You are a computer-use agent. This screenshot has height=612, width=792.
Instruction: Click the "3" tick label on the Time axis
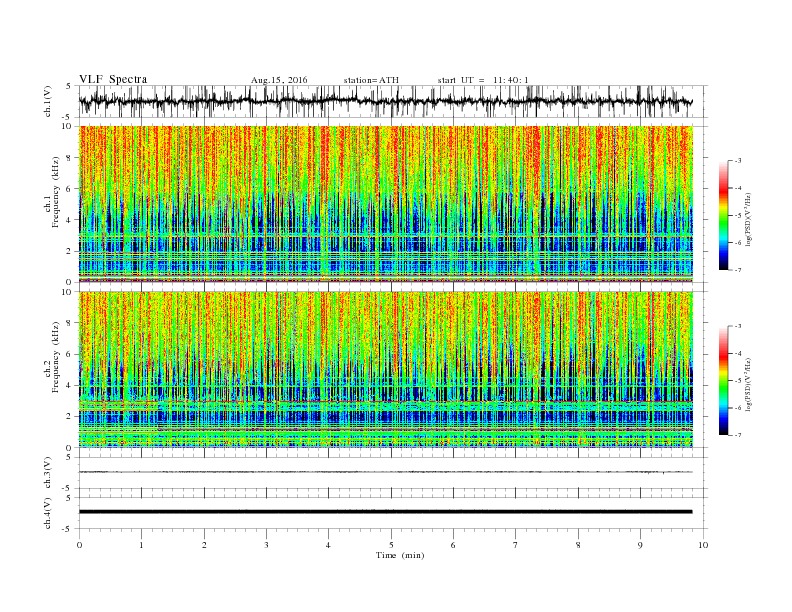266,545
